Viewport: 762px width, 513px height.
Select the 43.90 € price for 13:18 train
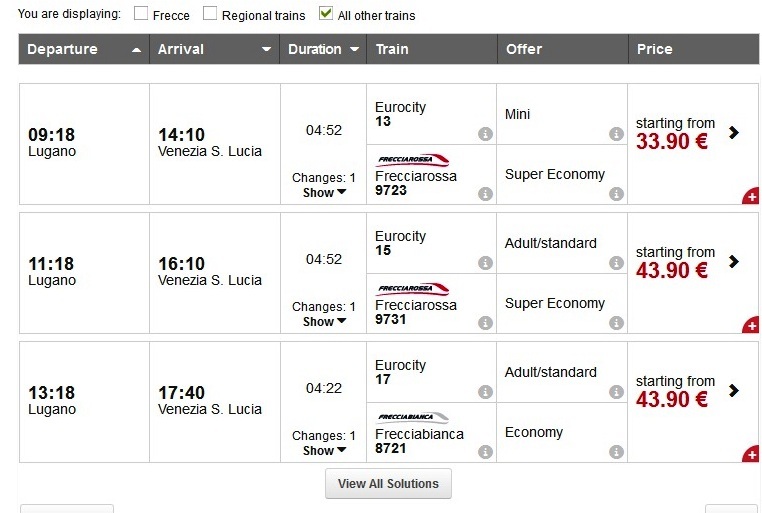[x=672, y=399]
